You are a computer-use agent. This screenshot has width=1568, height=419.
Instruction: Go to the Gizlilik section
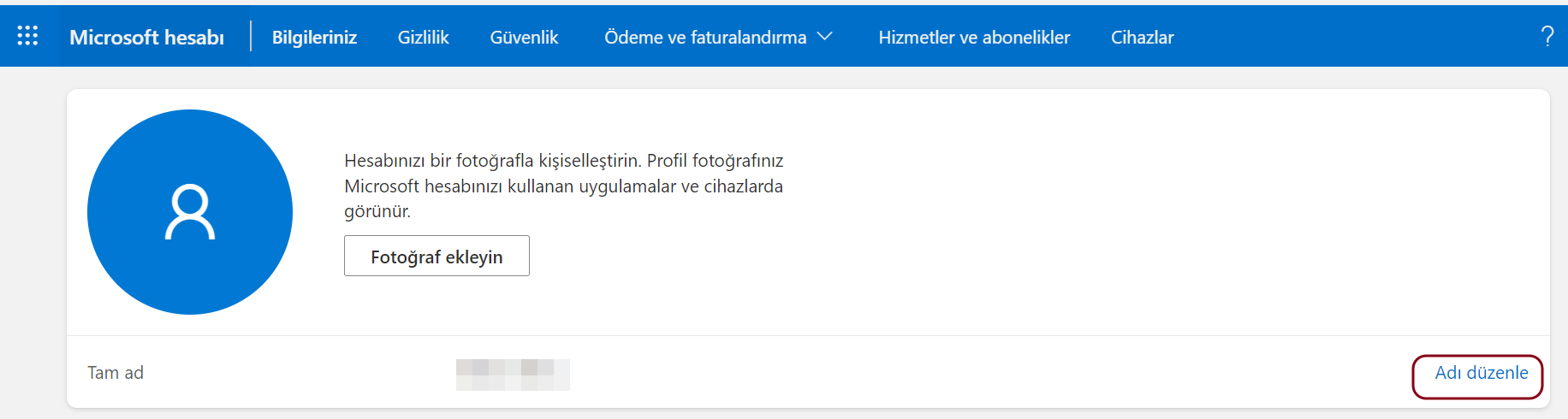tap(423, 37)
